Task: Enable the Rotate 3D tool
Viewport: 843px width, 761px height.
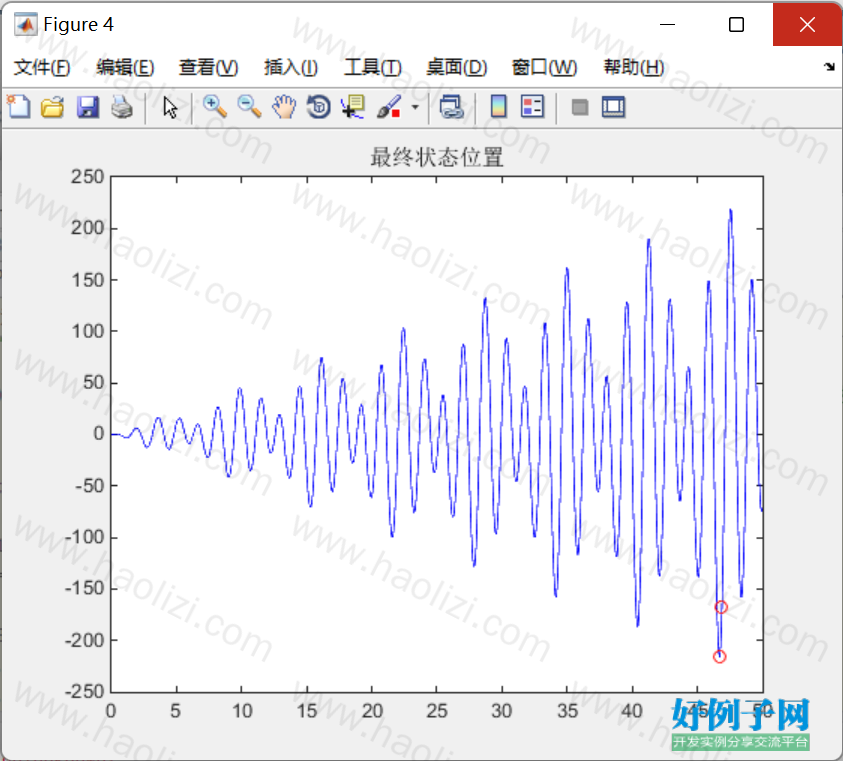Action: pyautogui.click(x=318, y=107)
